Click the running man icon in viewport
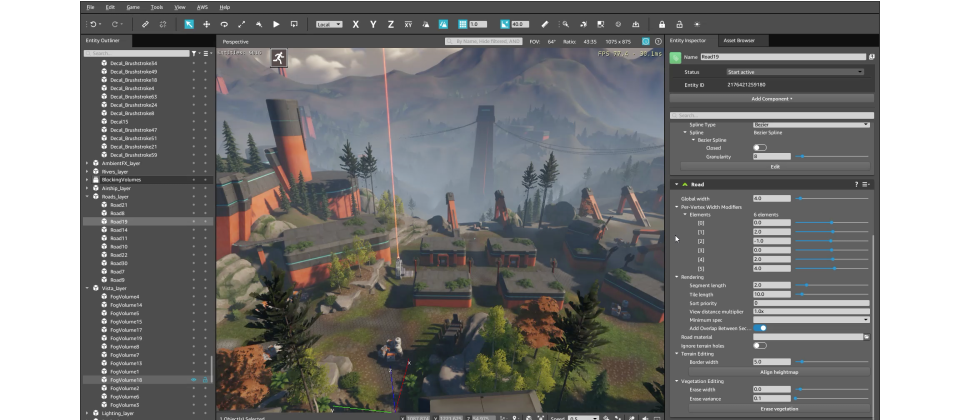The image size is (960, 420). (279, 58)
